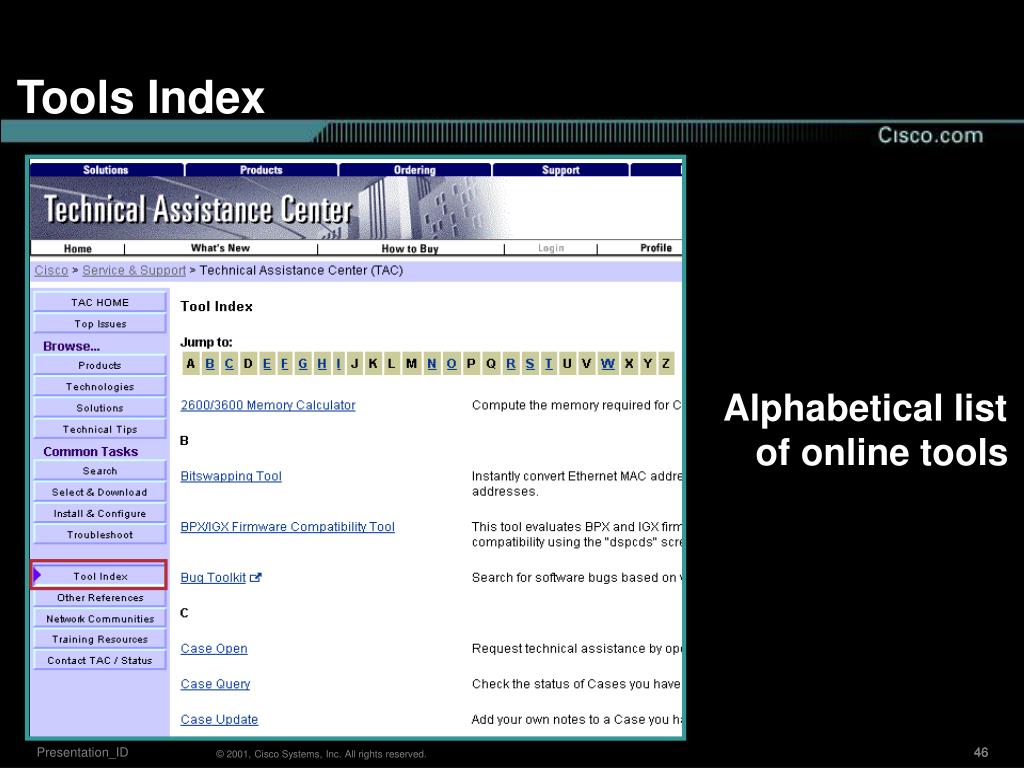
Task: Open the 2600/3600 Memory Calculator link
Action: point(268,405)
